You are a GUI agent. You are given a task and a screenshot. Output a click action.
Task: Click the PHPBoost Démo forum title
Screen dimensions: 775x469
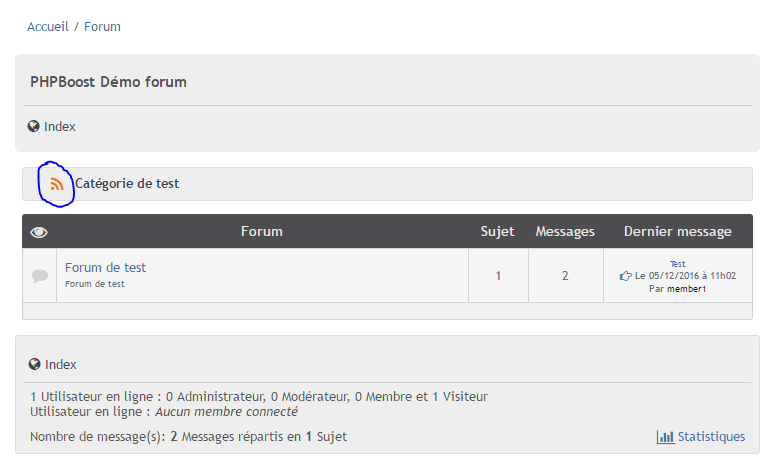108,82
